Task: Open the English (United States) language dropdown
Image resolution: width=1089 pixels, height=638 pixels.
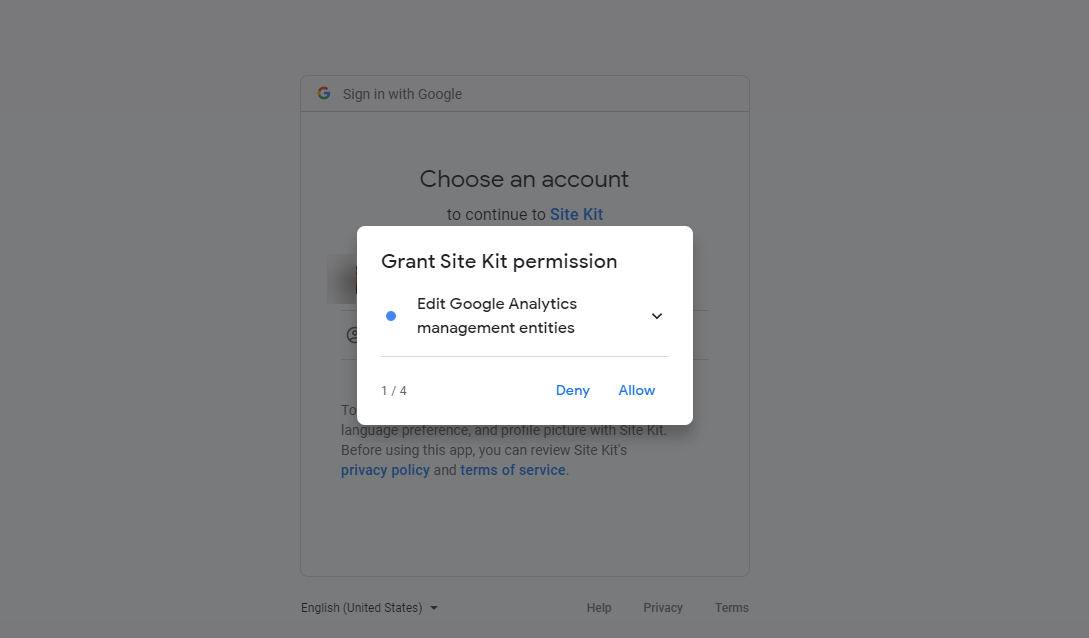Action: pos(369,608)
